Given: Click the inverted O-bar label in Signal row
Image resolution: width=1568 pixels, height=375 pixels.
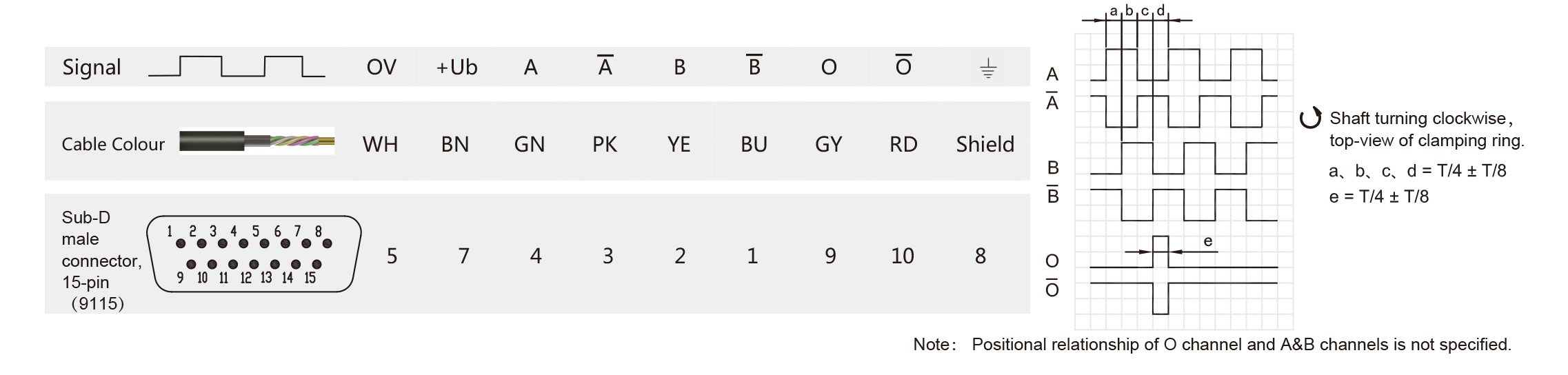Looking at the screenshot, I should click(903, 65).
